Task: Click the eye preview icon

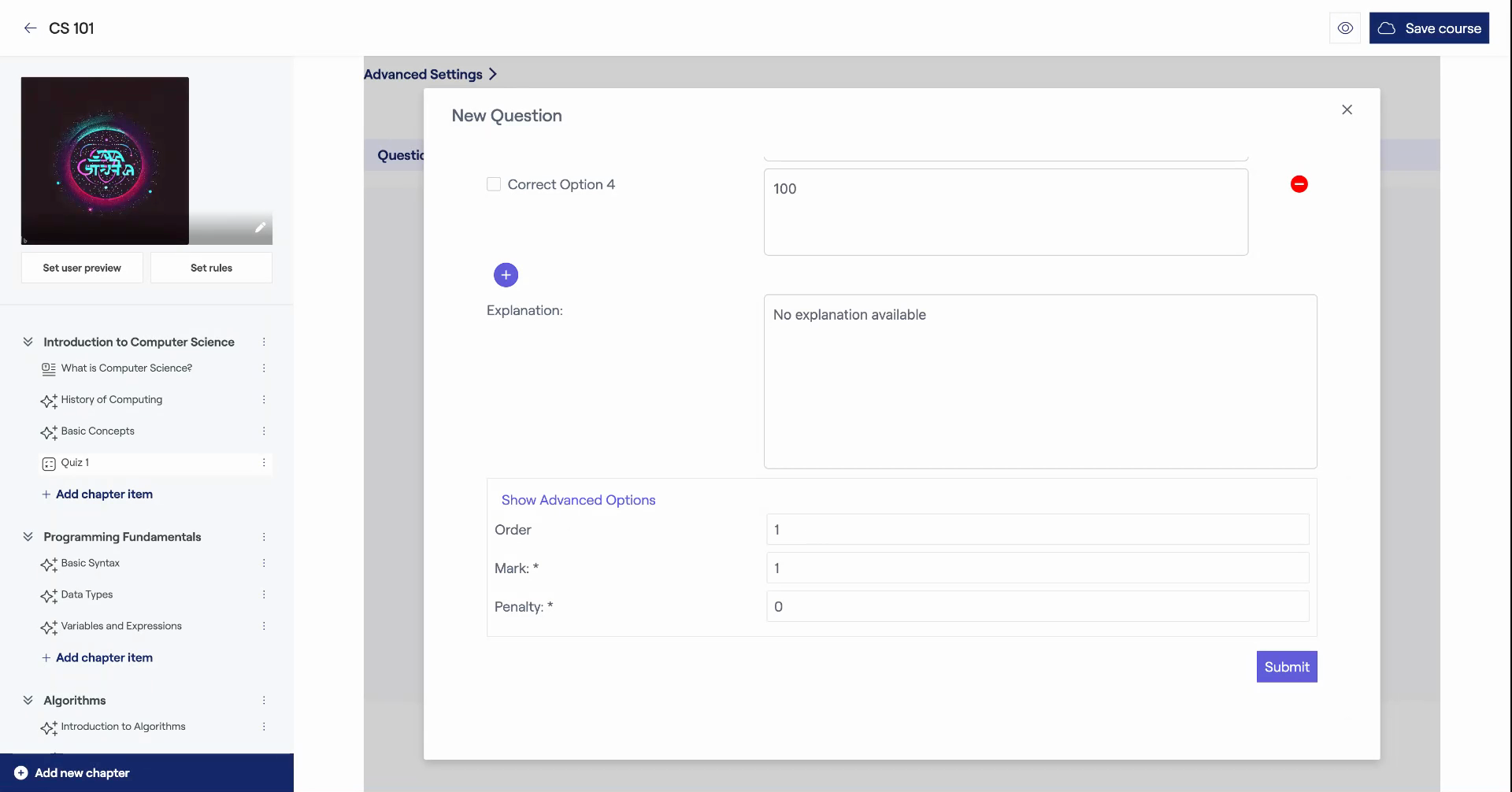Action: pos(1345,28)
